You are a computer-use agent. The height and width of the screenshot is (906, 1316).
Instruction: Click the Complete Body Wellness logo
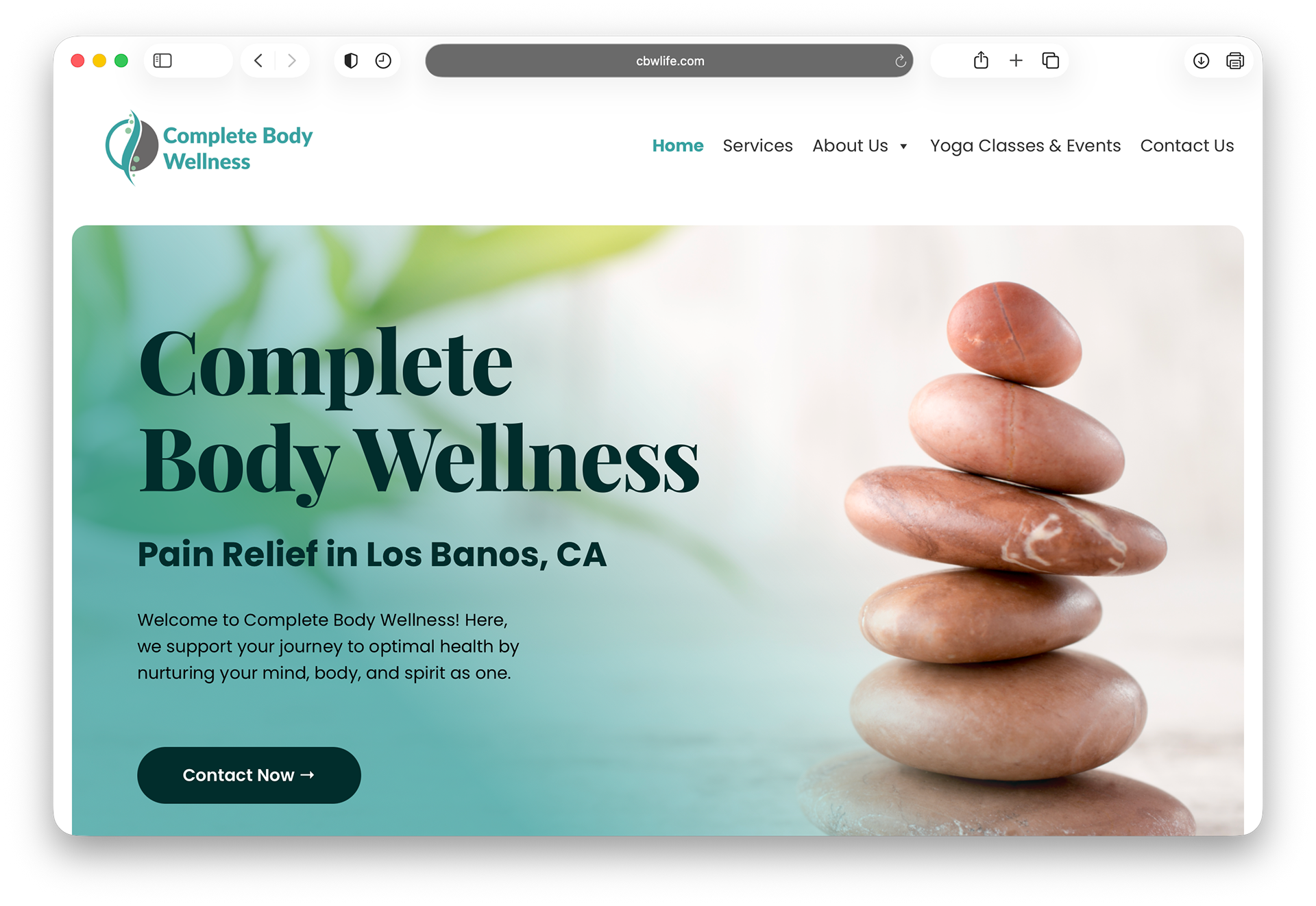[x=208, y=148]
